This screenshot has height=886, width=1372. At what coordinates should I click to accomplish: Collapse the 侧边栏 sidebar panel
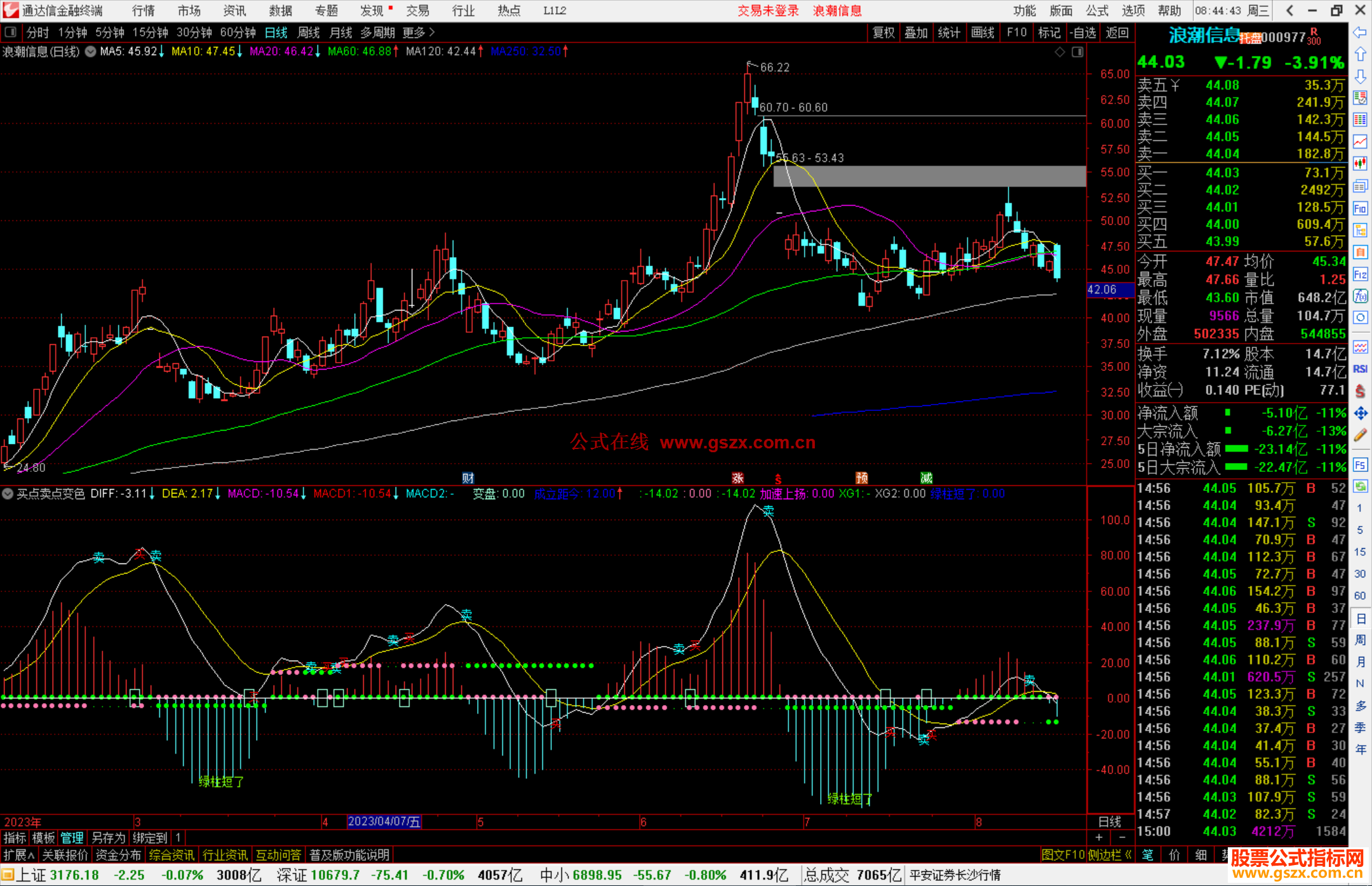(x=1110, y=855)
